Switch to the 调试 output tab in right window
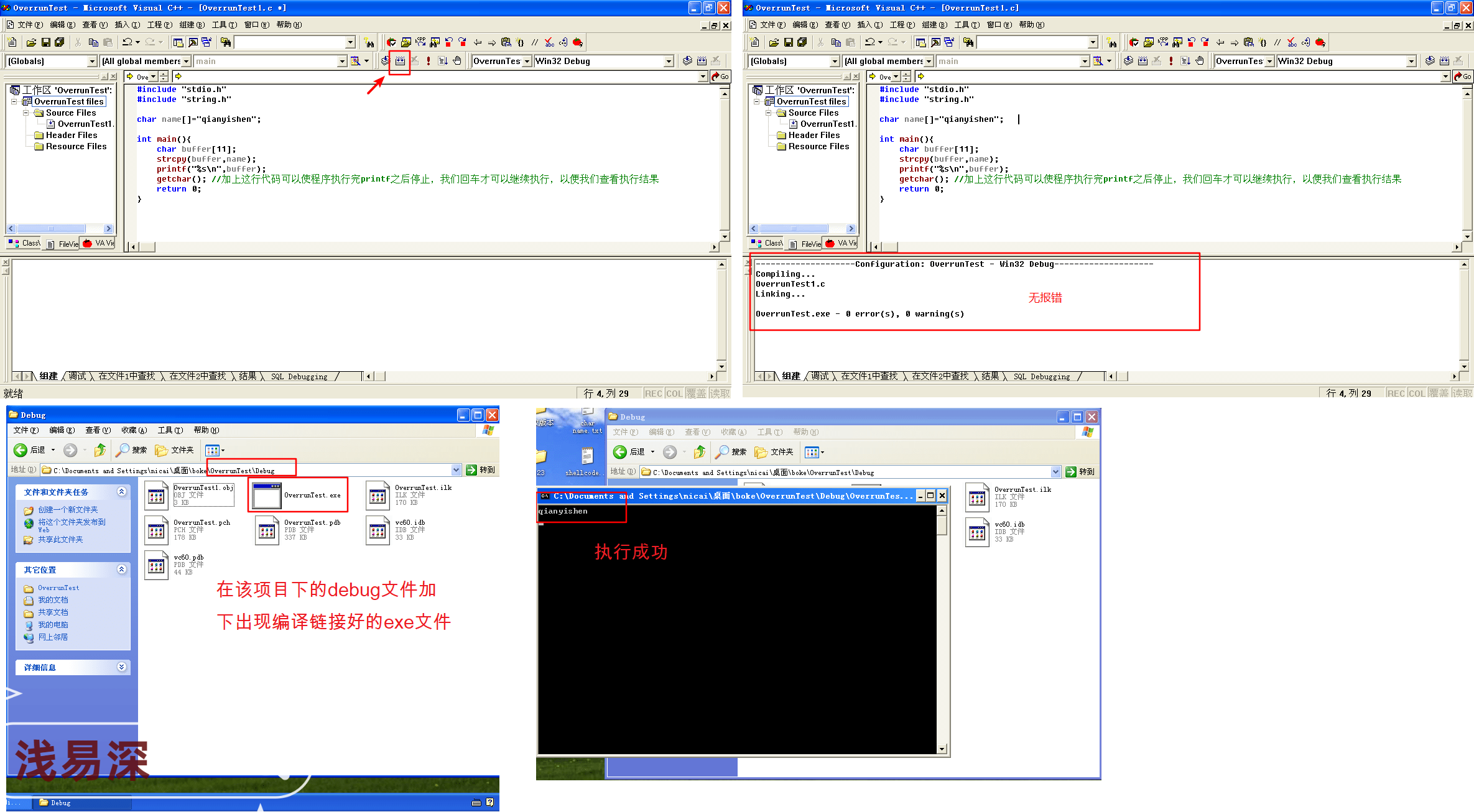Image resolution: width=1474 pixels, height=812 pixels. pos(820,376)
